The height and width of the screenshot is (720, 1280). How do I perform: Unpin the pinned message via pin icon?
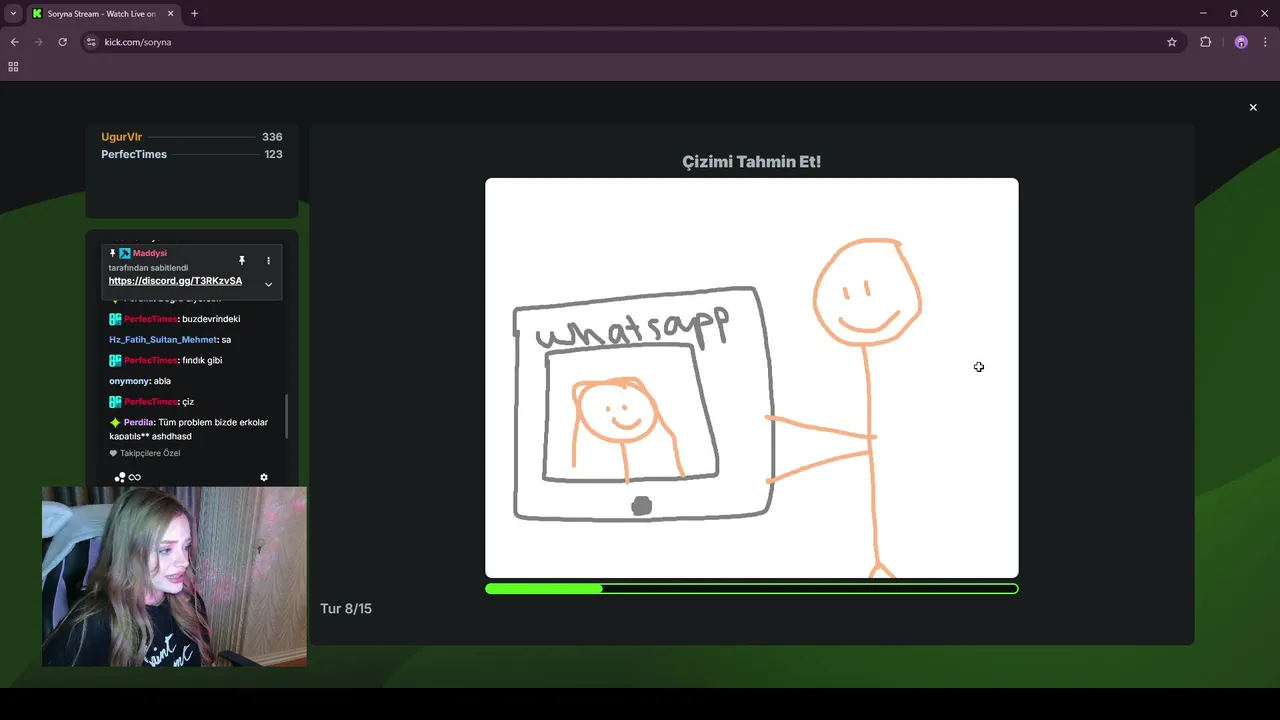[x=241, y=260]
